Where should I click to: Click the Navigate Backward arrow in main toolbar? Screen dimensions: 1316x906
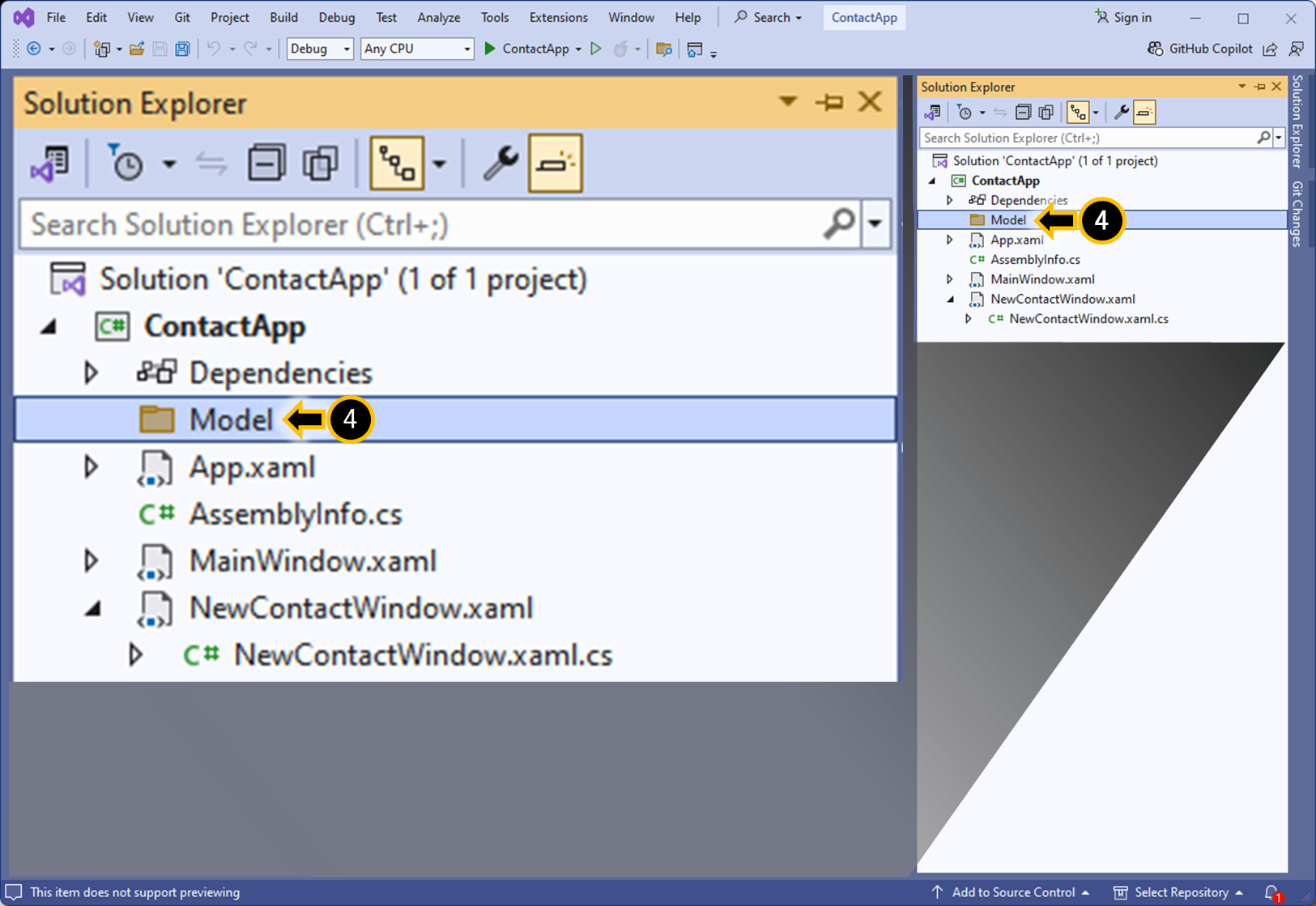click(34, 49)
